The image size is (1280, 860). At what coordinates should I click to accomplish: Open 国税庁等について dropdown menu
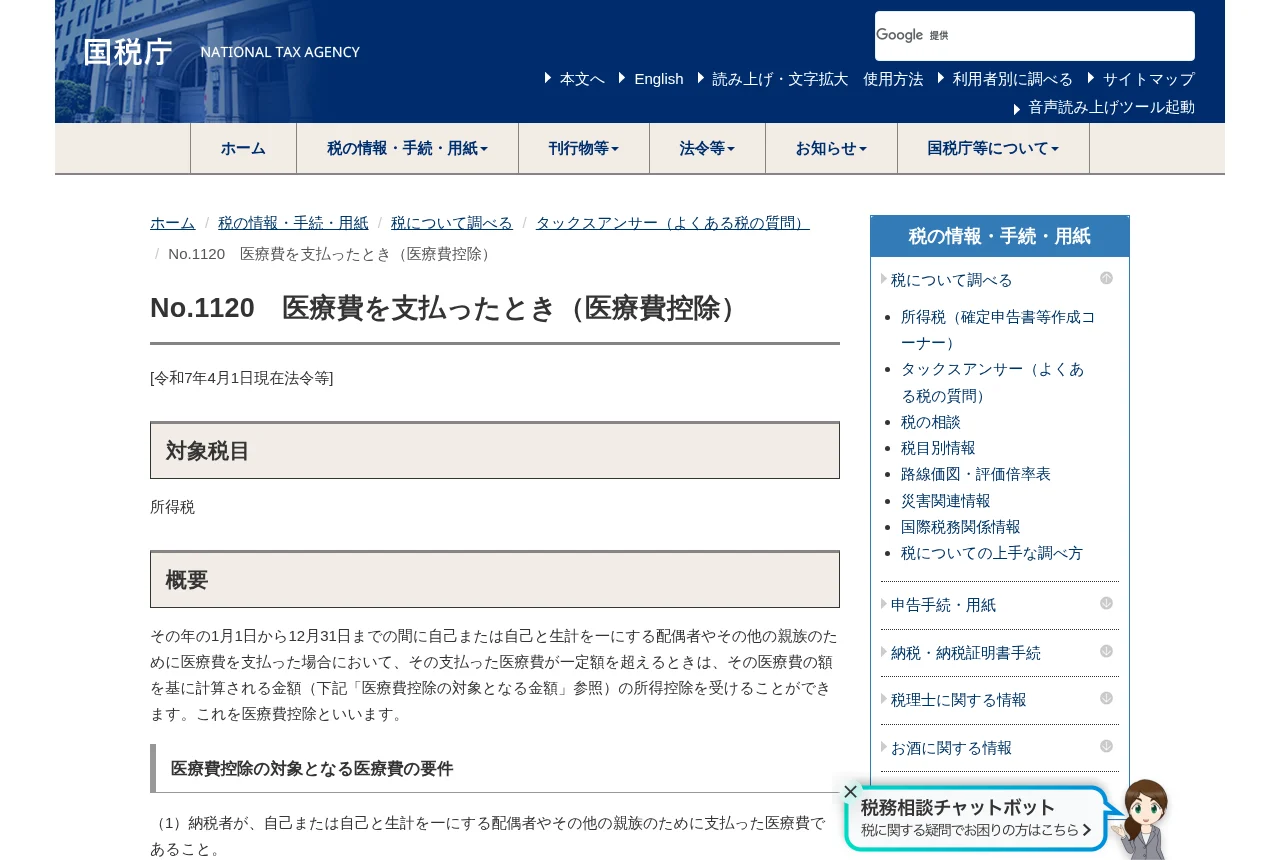(x=993, y=148)
